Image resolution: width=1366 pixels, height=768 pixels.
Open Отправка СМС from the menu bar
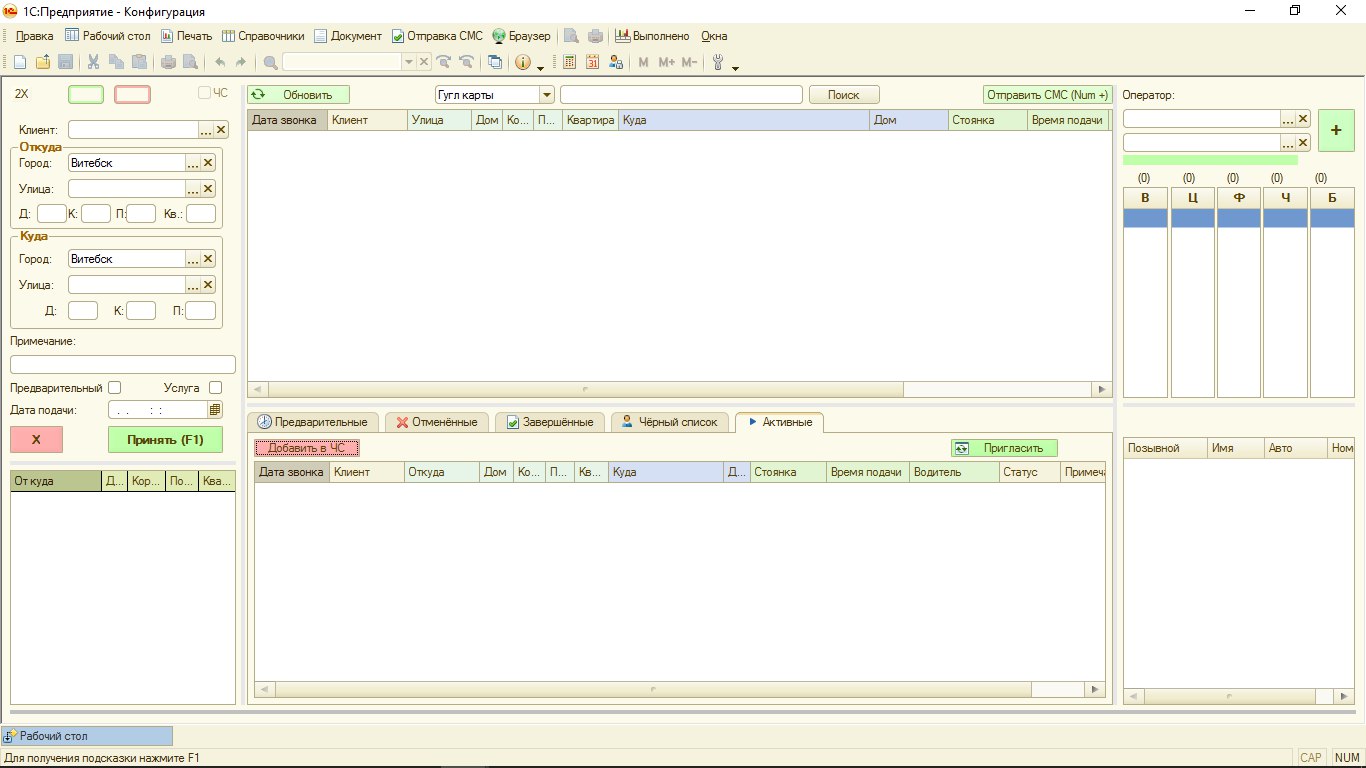437,36
